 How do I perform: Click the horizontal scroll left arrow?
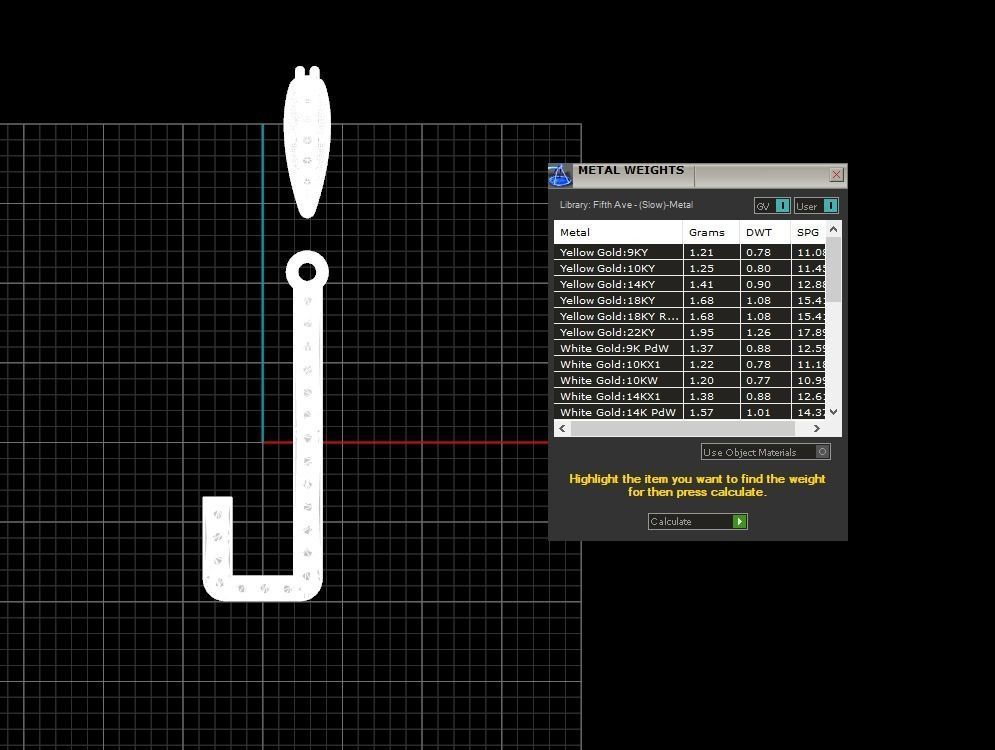pyautogui.click(x=562, y=428)
